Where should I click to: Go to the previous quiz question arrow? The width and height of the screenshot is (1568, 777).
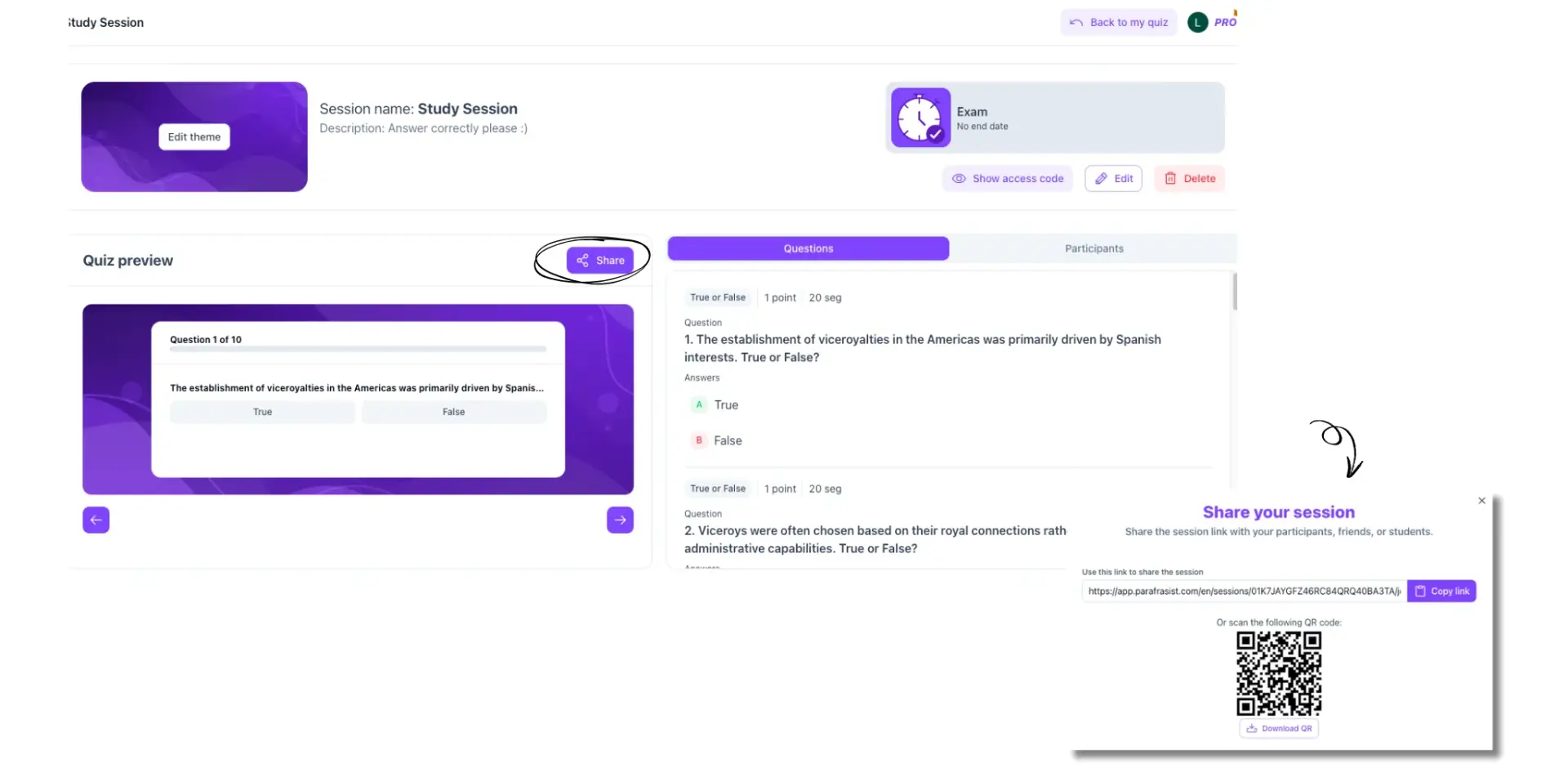[96, 520]
